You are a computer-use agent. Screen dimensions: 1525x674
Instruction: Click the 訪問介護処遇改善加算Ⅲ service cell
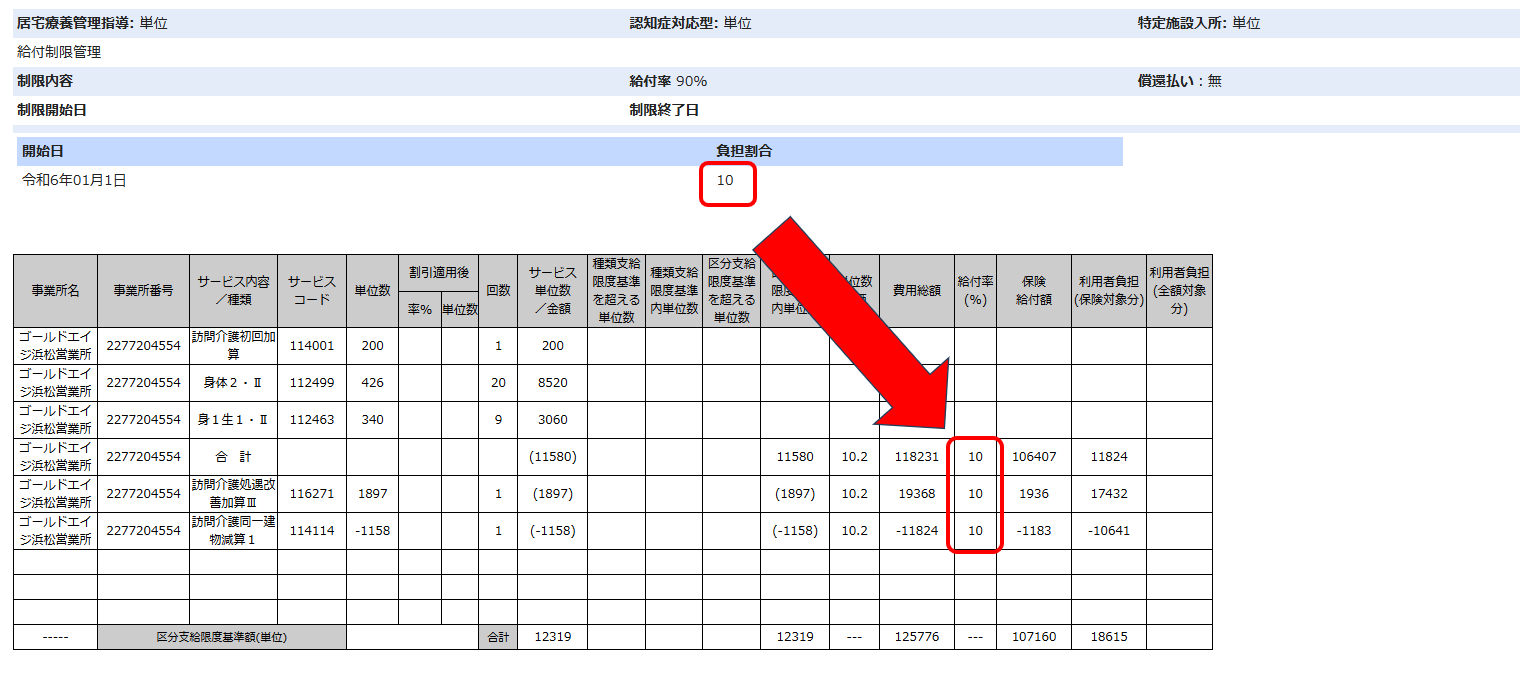pyautogui.click(x=233, y=493)
